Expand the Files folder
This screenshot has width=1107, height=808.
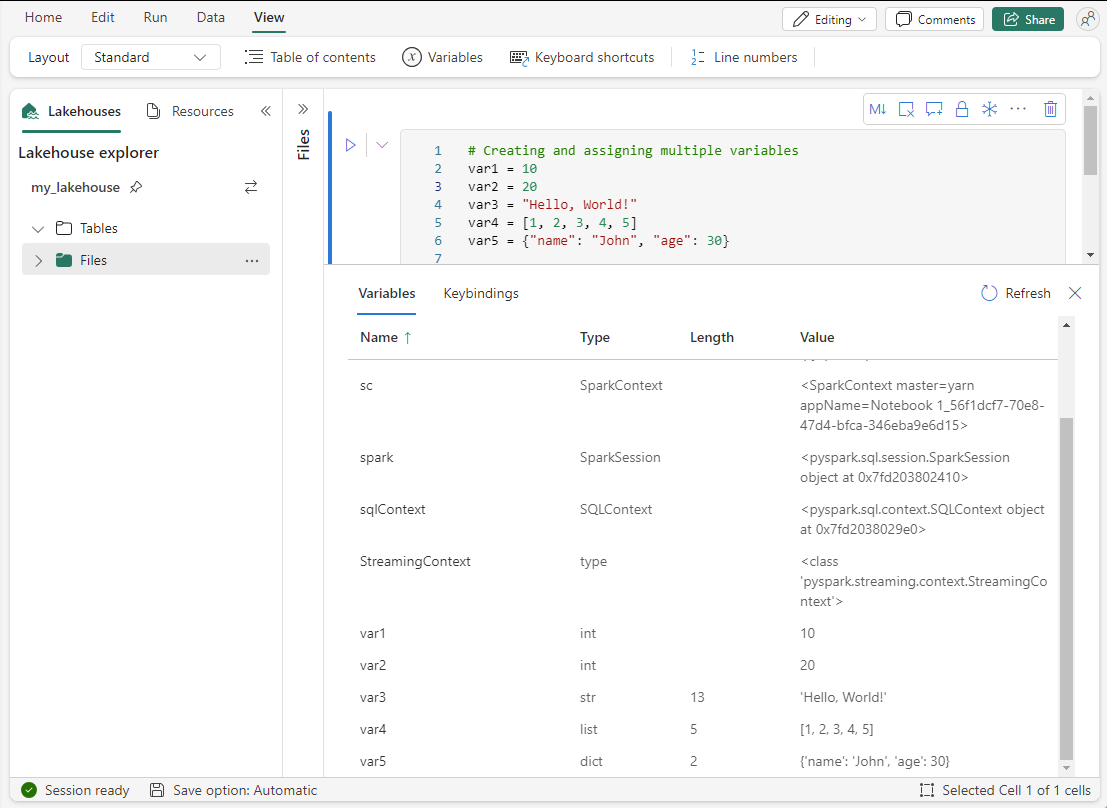tap(39, 259)
